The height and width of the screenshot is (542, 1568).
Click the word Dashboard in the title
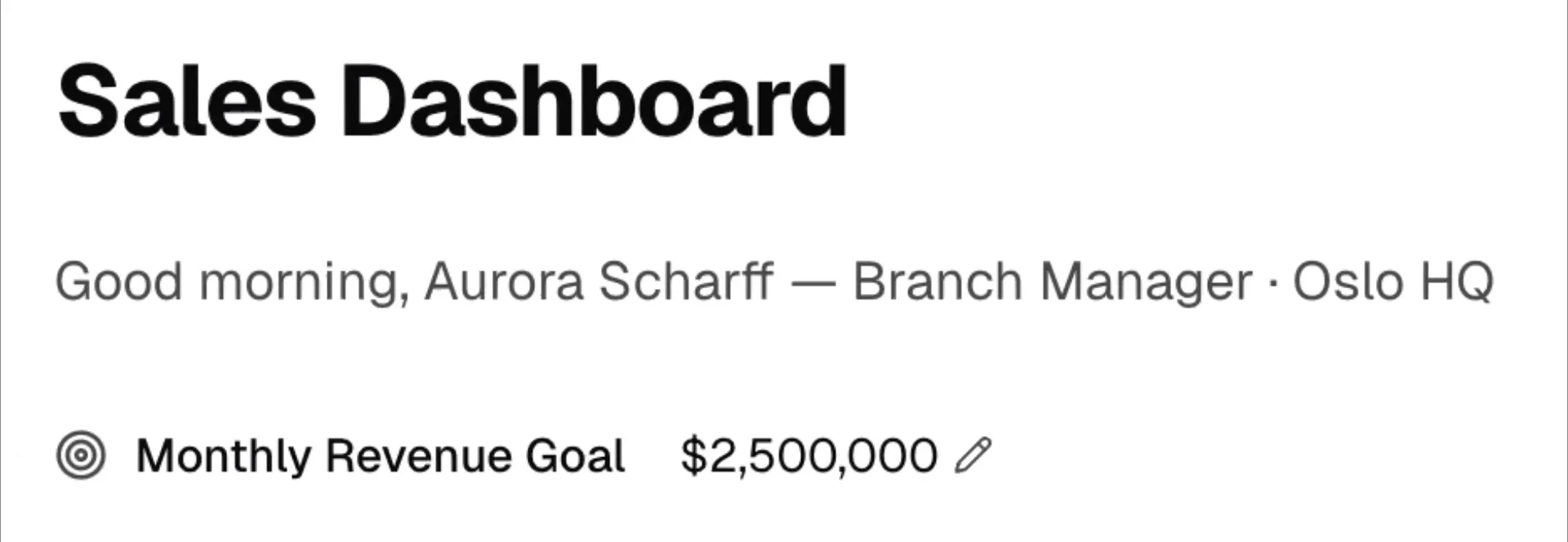(x=594, y=103)
